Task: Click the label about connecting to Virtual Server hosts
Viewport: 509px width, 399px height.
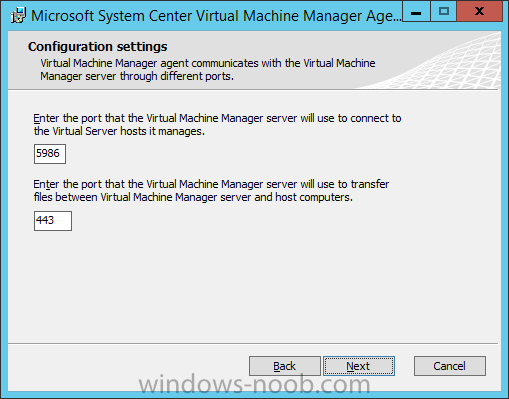Action: pos(217,125)
